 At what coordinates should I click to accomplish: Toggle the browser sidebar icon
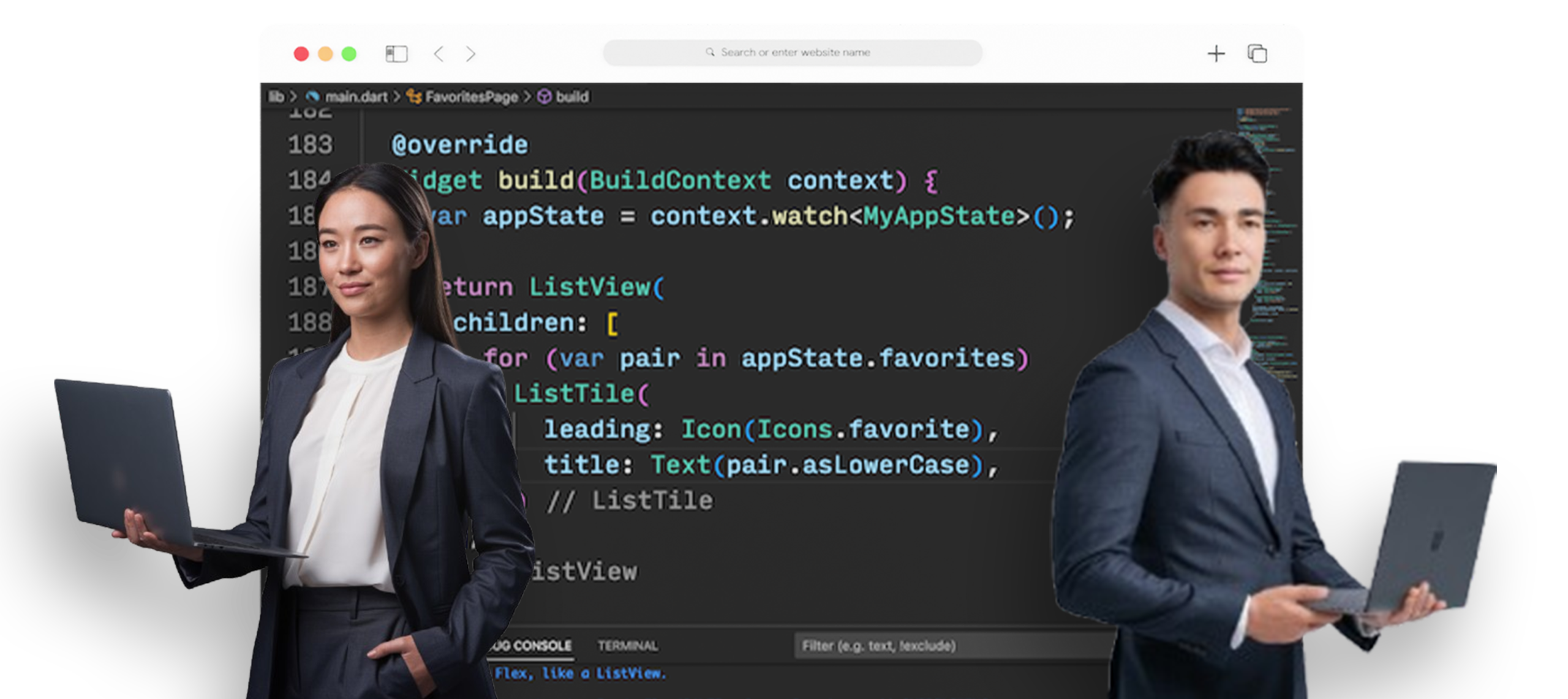[396, 53]
